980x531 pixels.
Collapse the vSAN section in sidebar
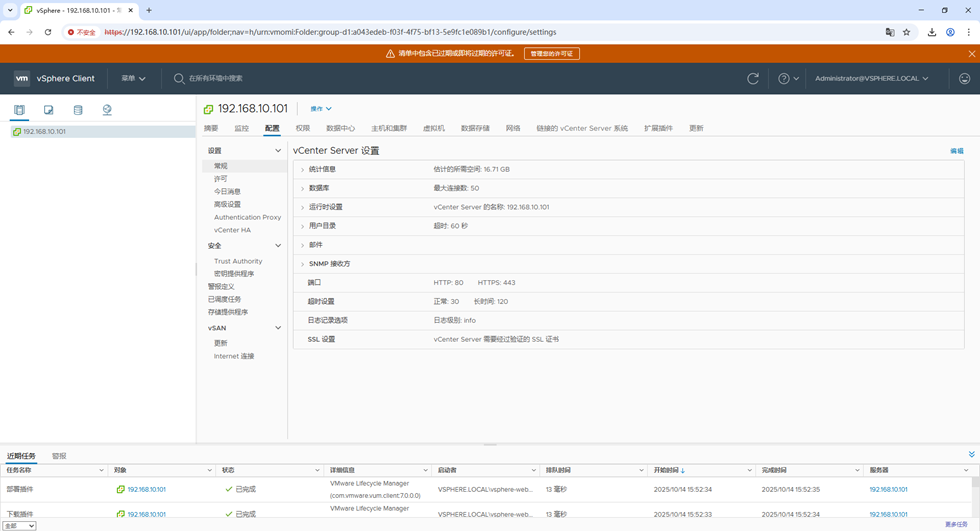point(278,328)
